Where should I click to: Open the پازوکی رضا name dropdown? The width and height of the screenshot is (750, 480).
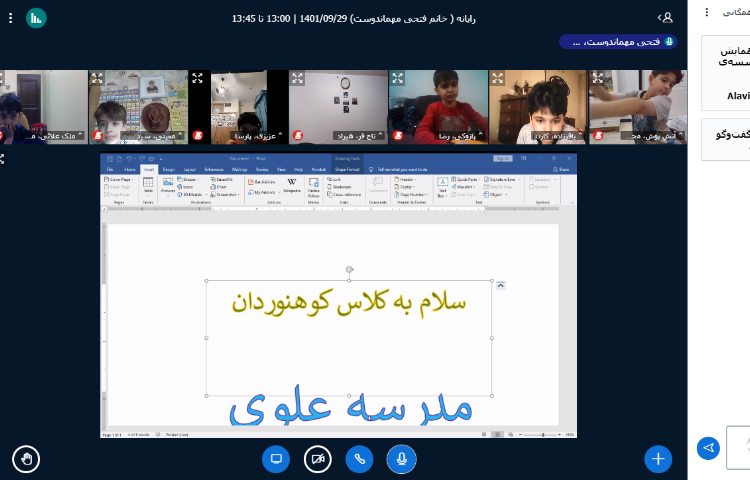click(460, 136)
